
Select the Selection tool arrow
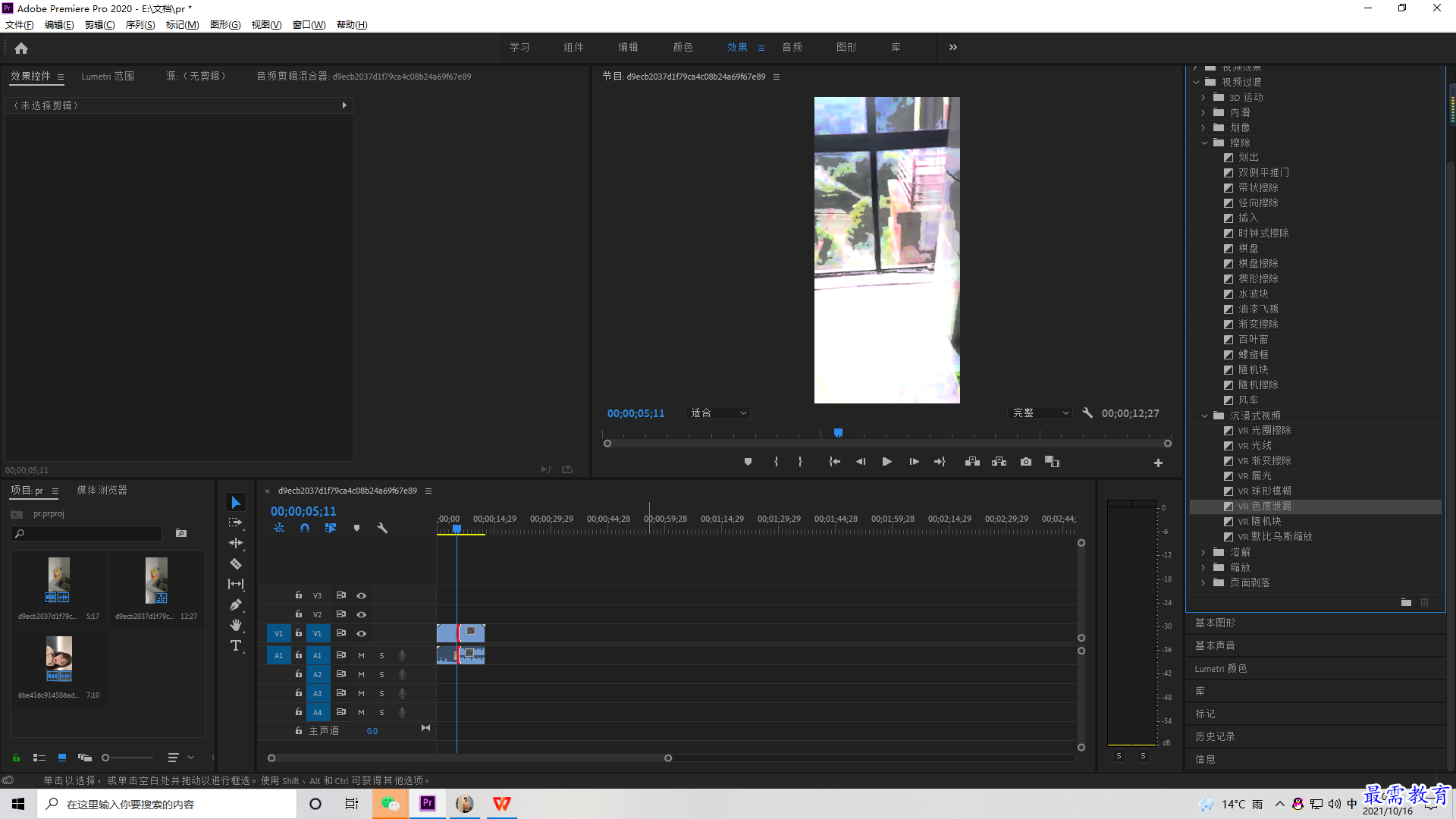click(x=236, y=503)
